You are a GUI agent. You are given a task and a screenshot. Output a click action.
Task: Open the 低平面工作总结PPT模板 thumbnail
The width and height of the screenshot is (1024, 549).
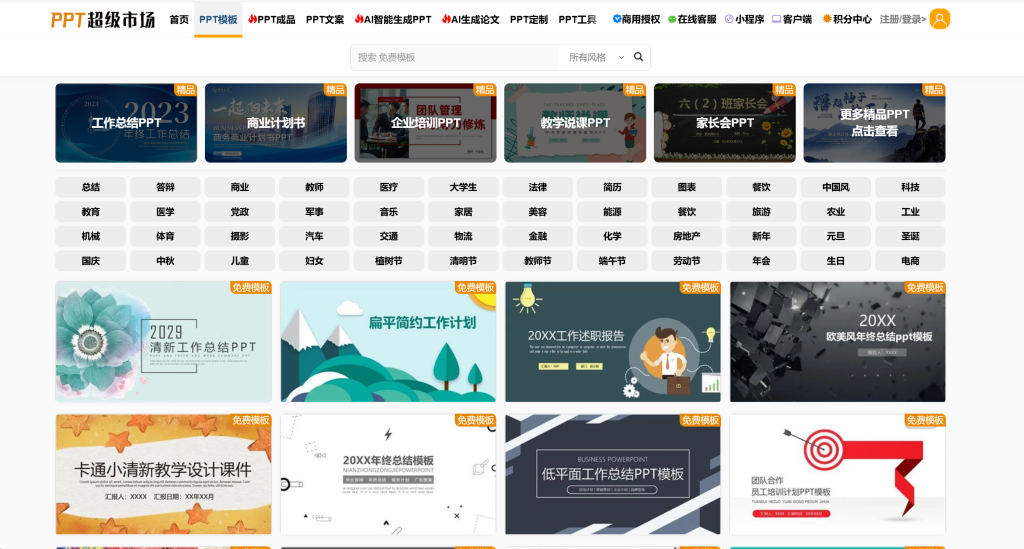click(x=613, y=475)
